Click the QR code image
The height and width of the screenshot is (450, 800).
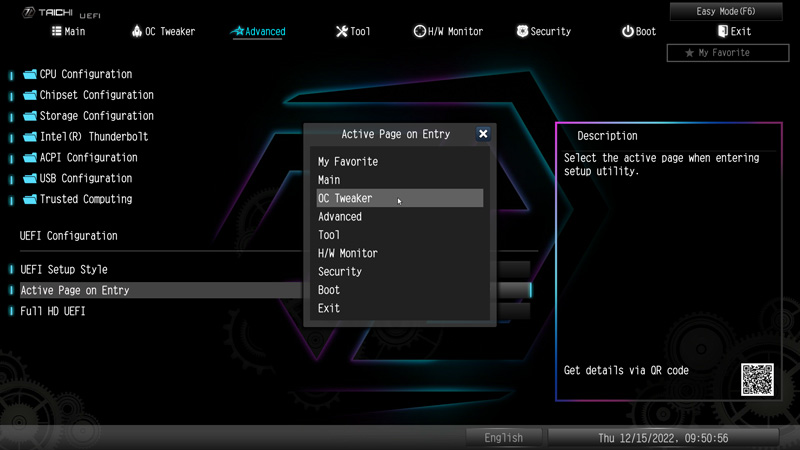(757, 379)
